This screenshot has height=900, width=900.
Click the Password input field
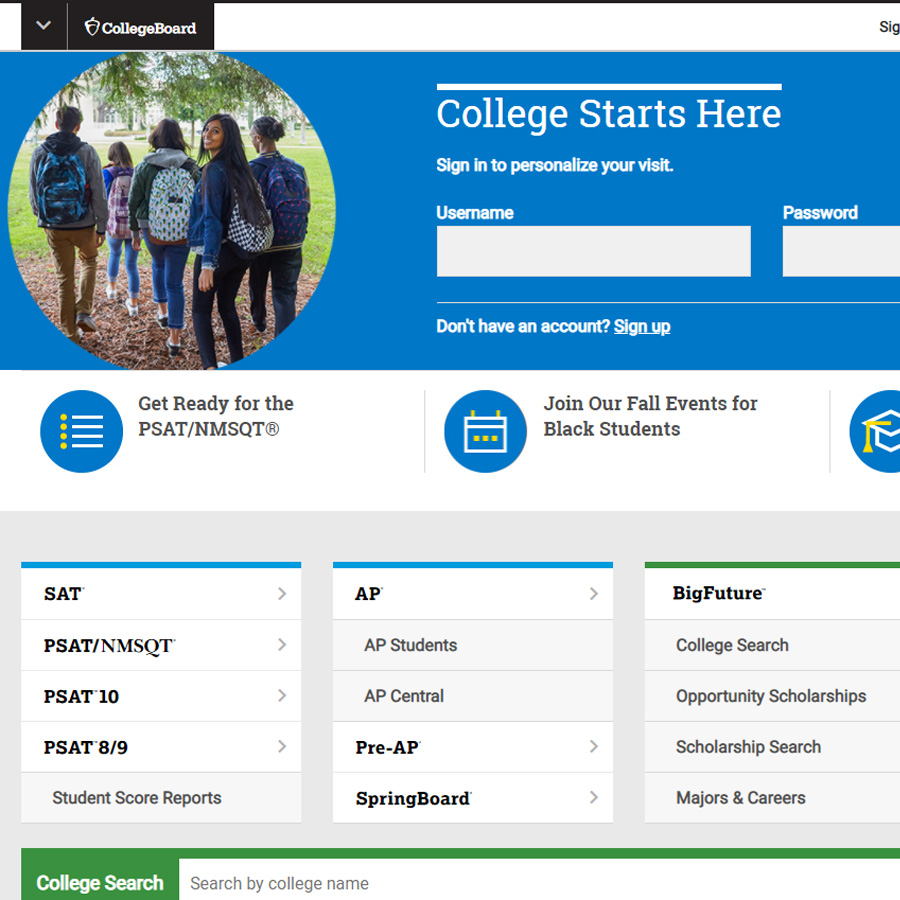click(841, 251)
